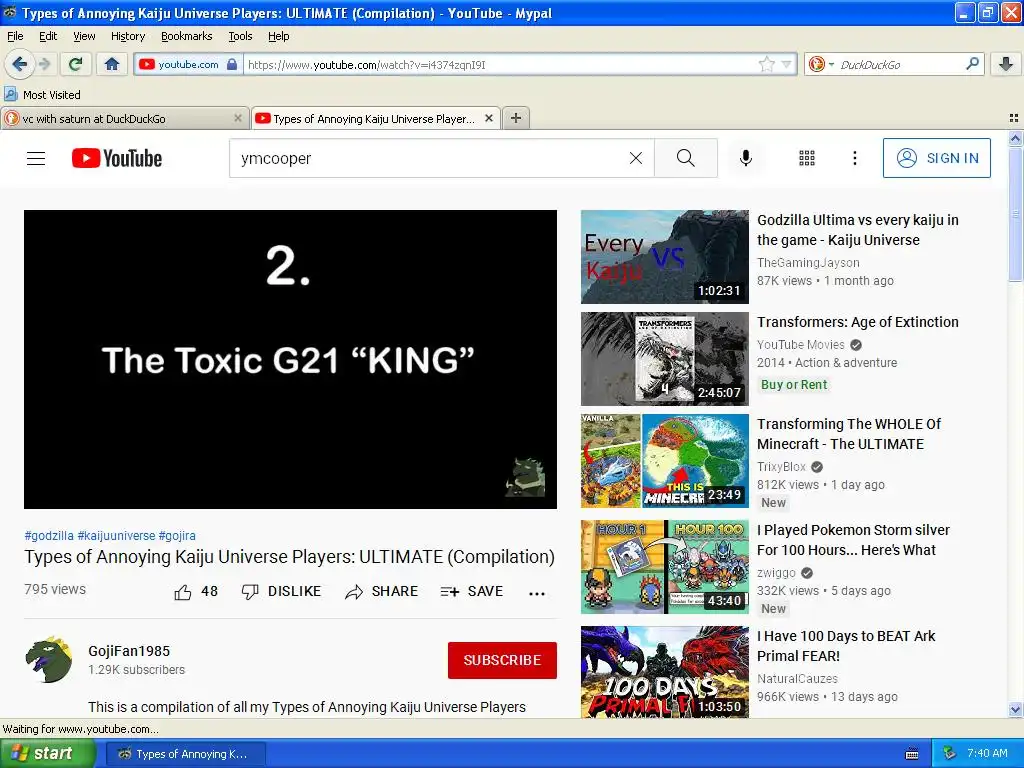The height and width of the screenshot is (768, 1024).
Task: Click the channel watermark in the video corner
Action: [526, 477]
